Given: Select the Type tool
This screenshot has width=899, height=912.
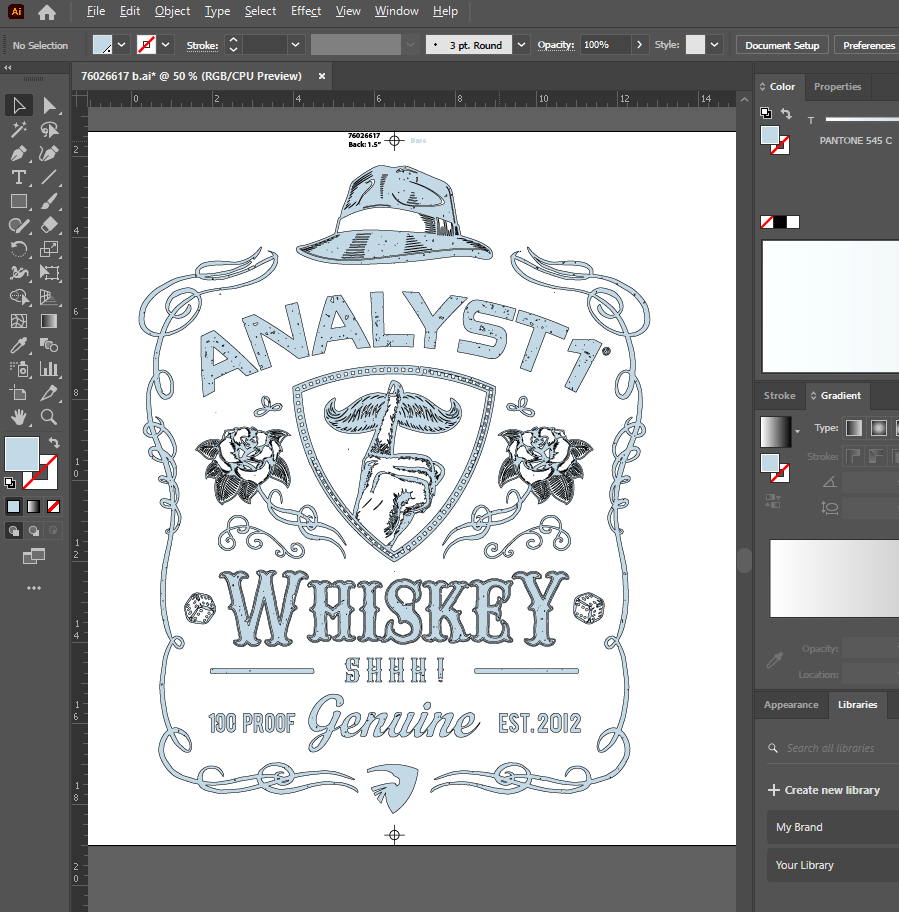Looking at the screenshot, I should [18, 178].
